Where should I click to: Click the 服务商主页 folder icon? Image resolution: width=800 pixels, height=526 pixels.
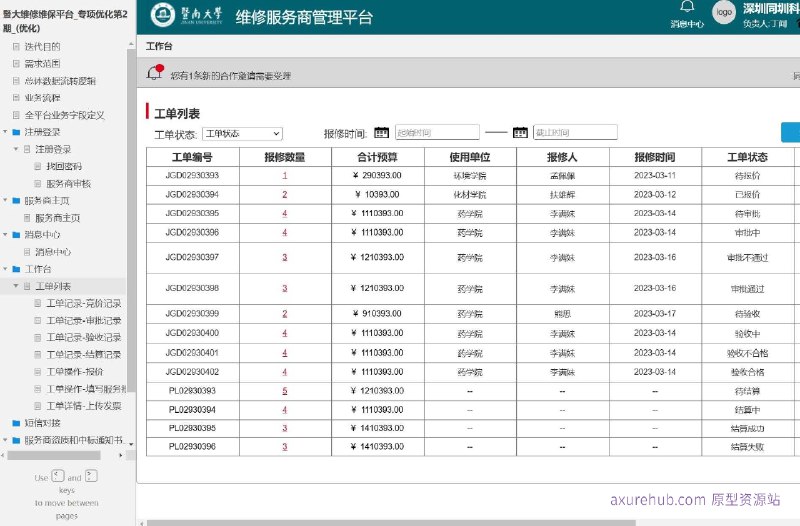tap(16, 201)
